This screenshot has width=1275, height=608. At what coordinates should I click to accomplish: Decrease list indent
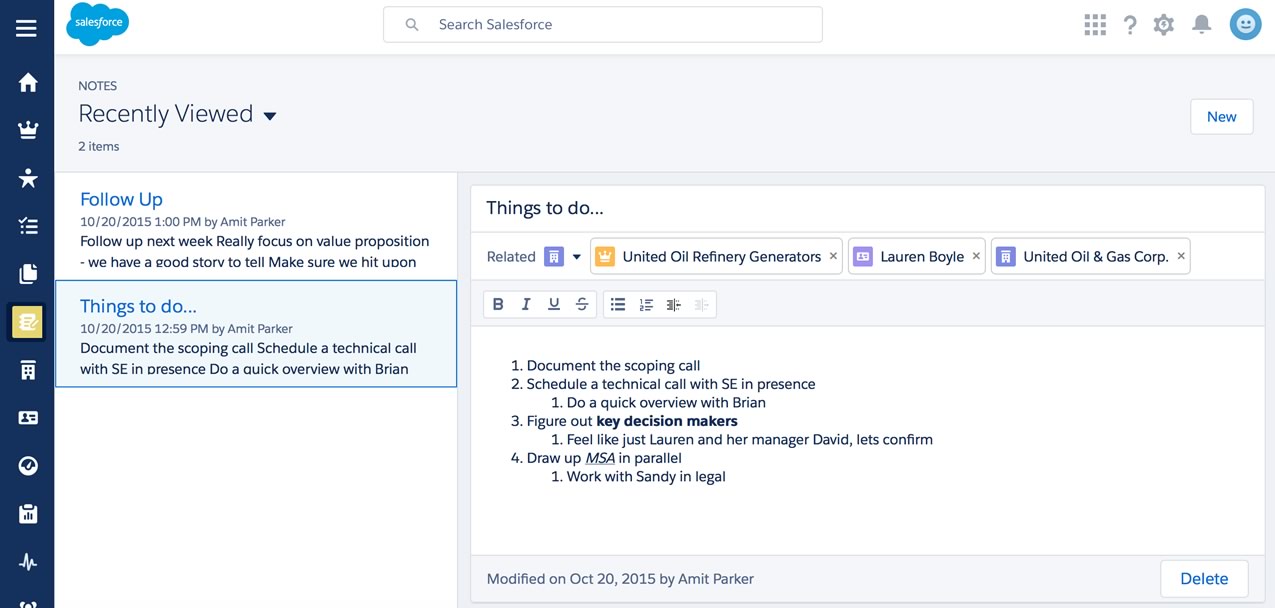click(x=702, y=305)
